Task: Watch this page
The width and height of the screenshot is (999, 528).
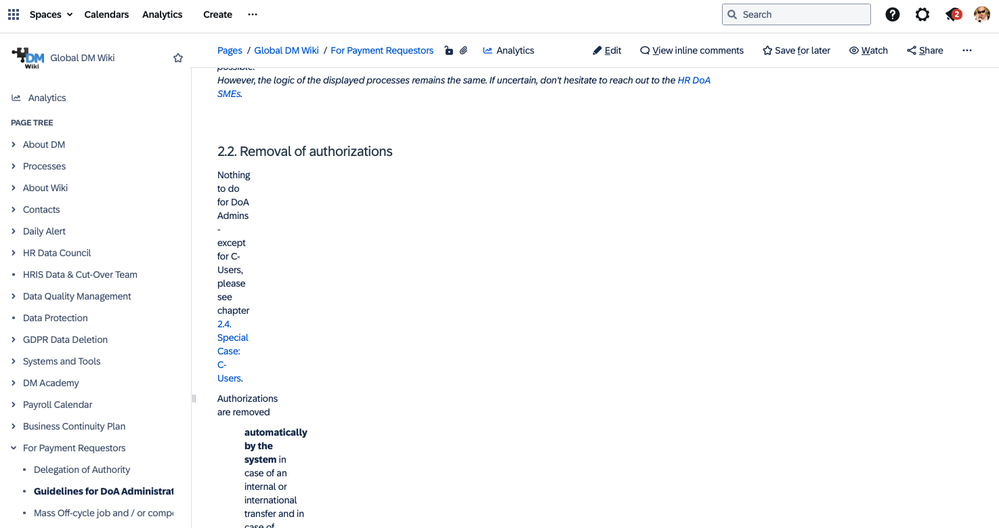Action: click(868, 50)
